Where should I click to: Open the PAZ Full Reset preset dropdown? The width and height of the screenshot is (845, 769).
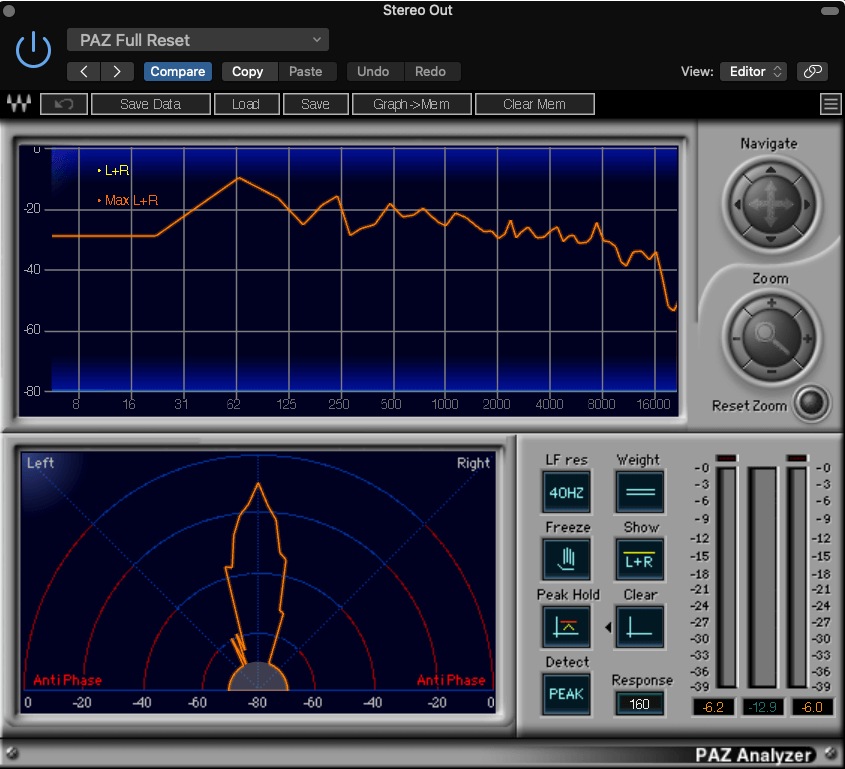[198, 40]
